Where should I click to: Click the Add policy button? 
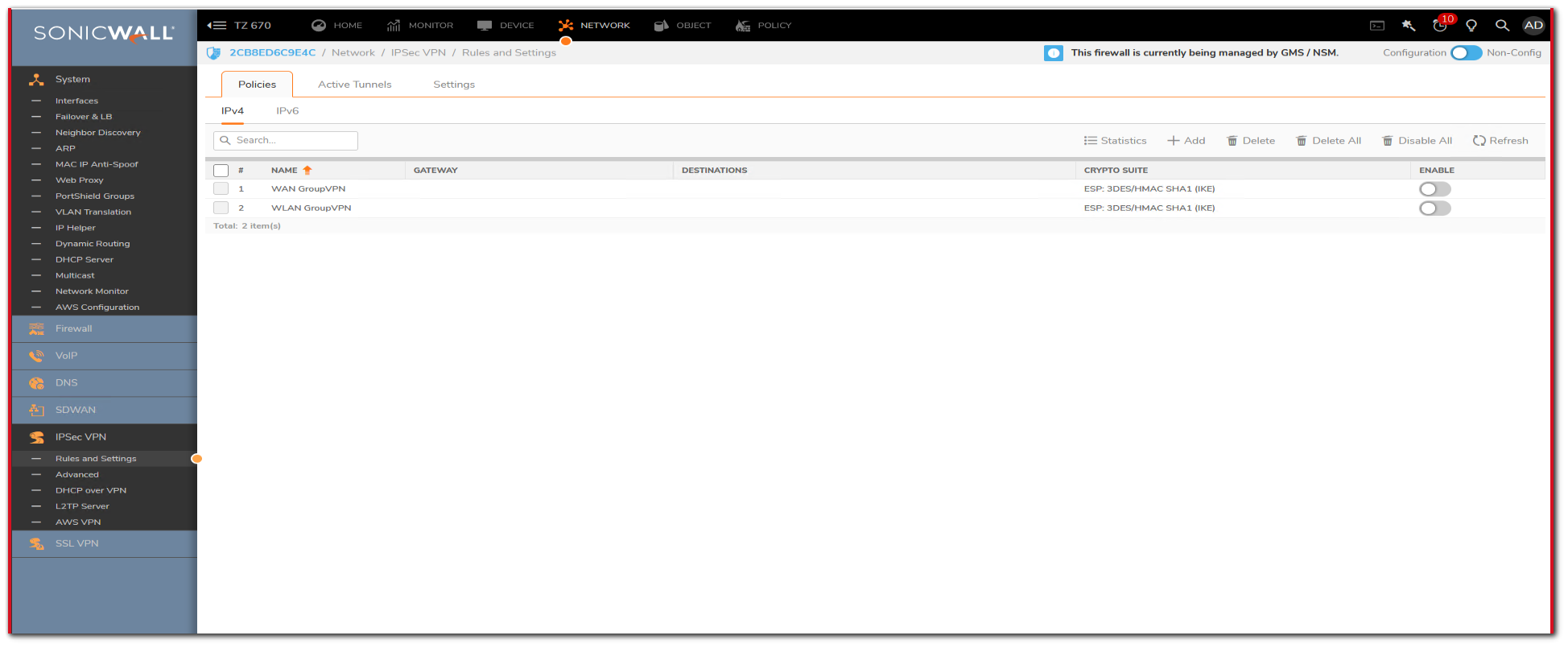pos(1186,141)
